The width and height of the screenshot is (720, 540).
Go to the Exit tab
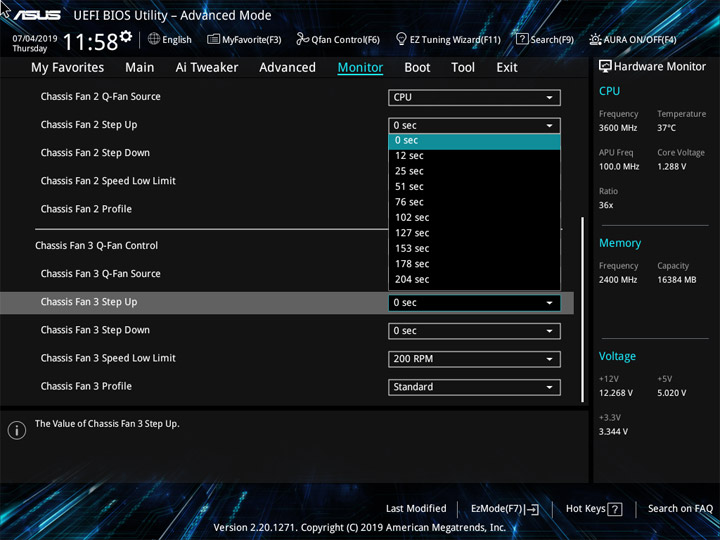507,68
